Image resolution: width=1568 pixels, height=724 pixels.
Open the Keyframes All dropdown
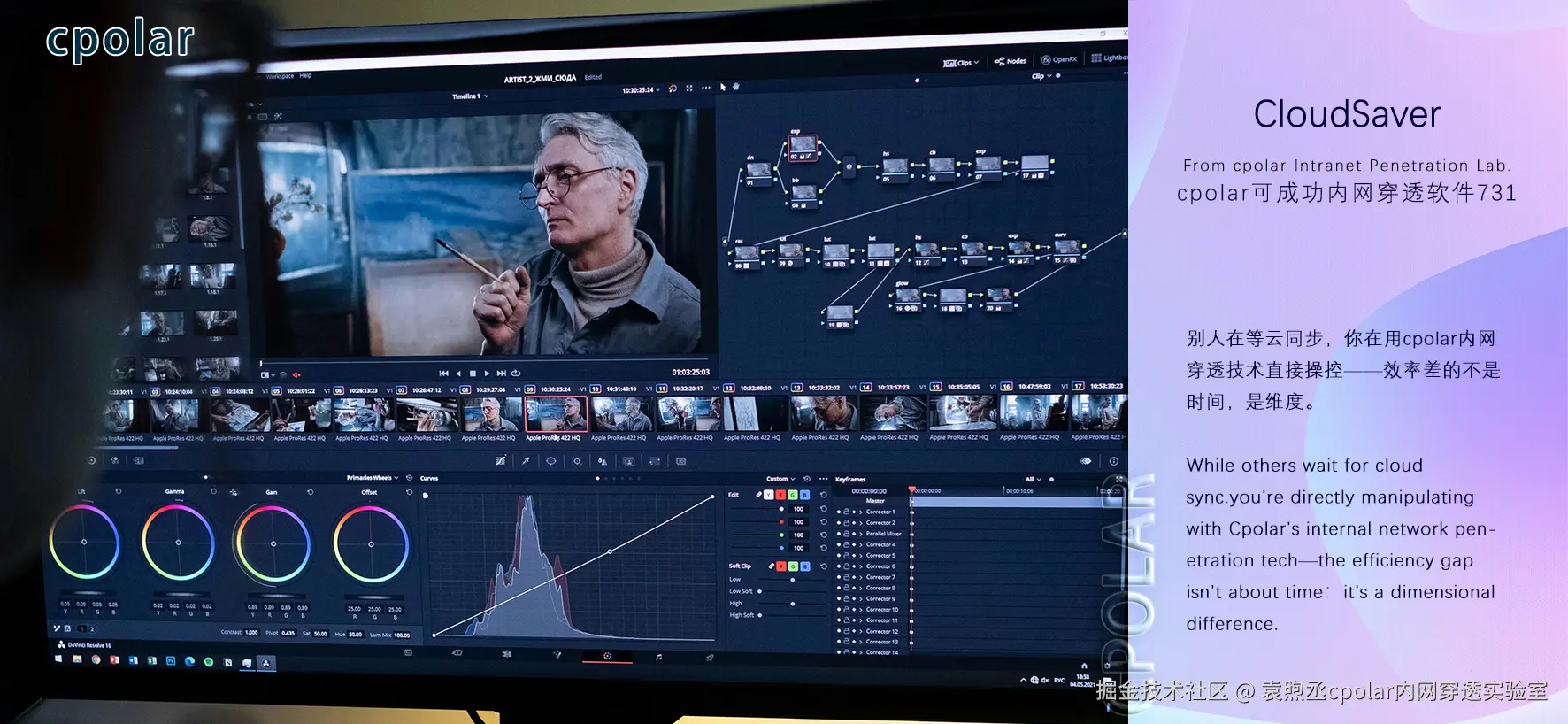[1032, 480]
